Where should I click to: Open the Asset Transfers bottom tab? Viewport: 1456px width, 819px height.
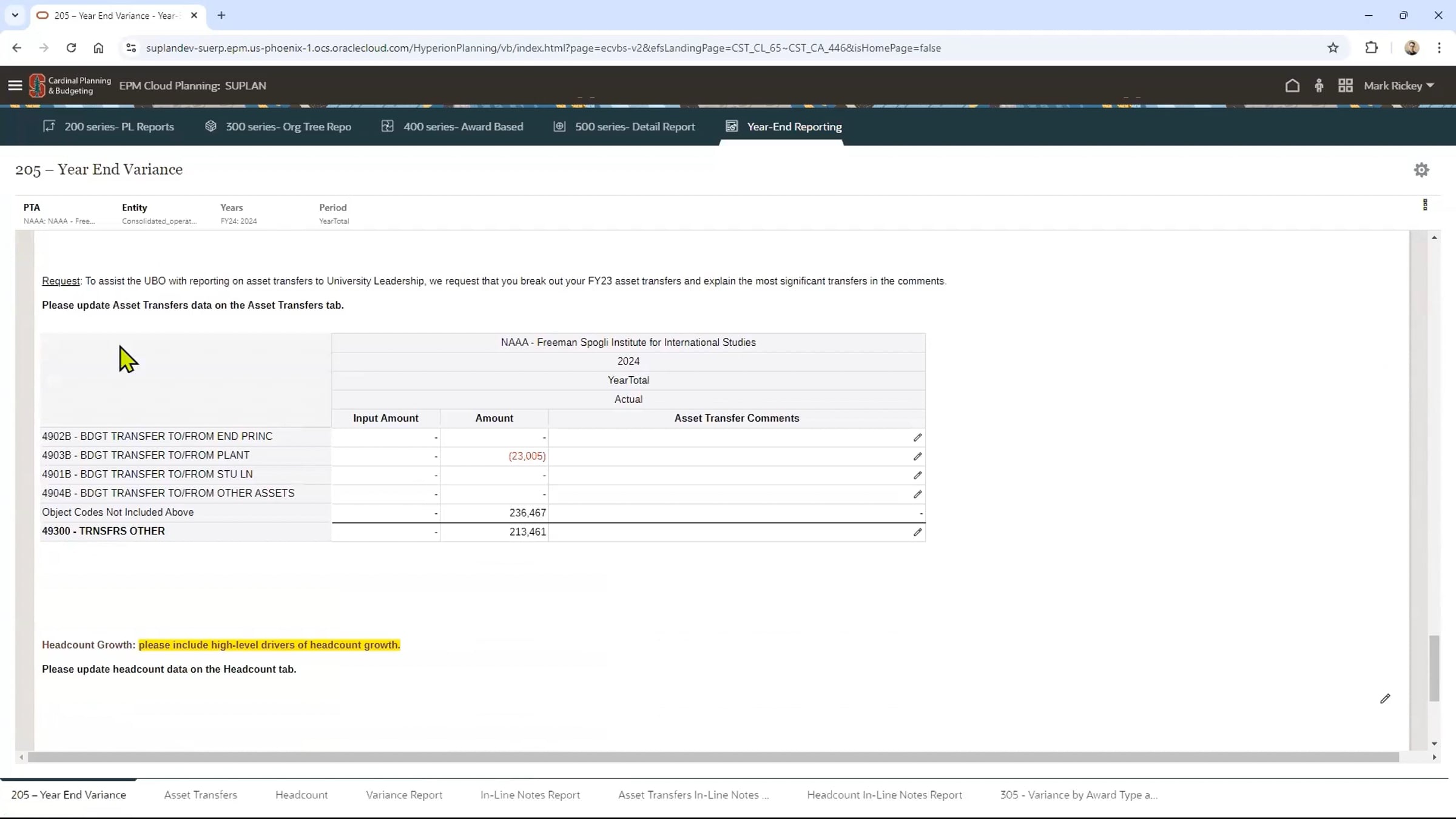200,795
